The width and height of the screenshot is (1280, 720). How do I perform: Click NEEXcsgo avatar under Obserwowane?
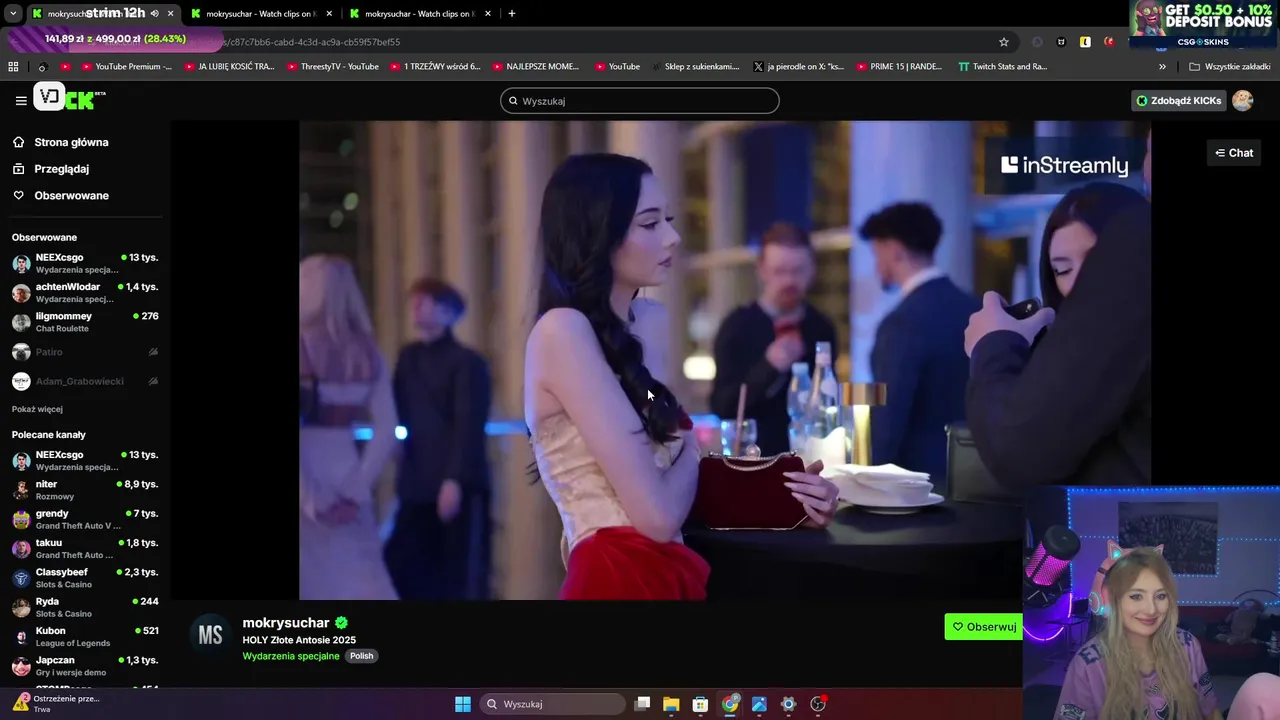point(21,264)
